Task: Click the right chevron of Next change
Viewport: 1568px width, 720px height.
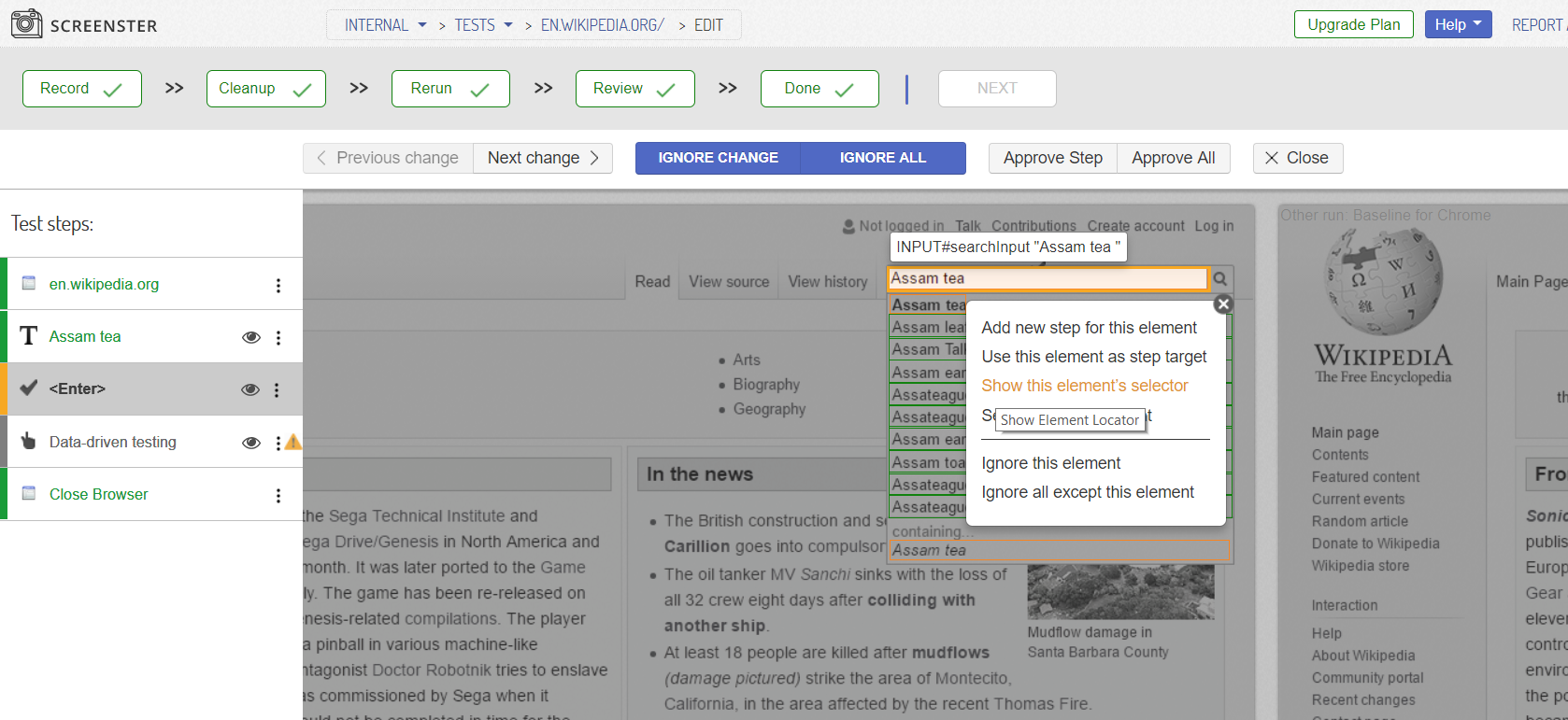Action: tap(594, 158)
